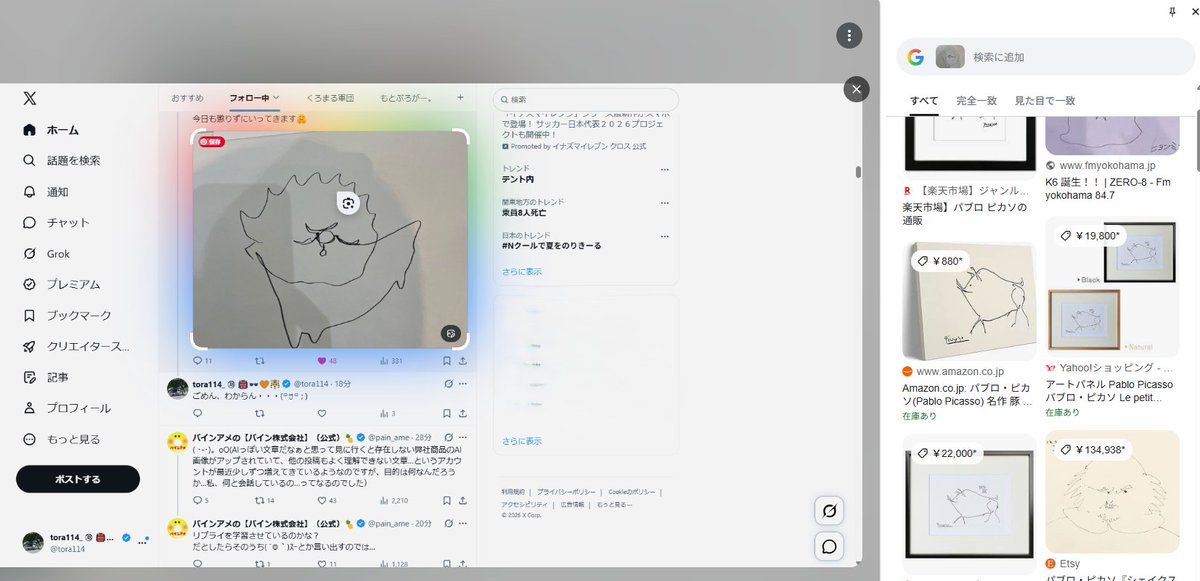Like the ごめん、わからん post
Screen dimensions: 1200x581
pos(322,413)
